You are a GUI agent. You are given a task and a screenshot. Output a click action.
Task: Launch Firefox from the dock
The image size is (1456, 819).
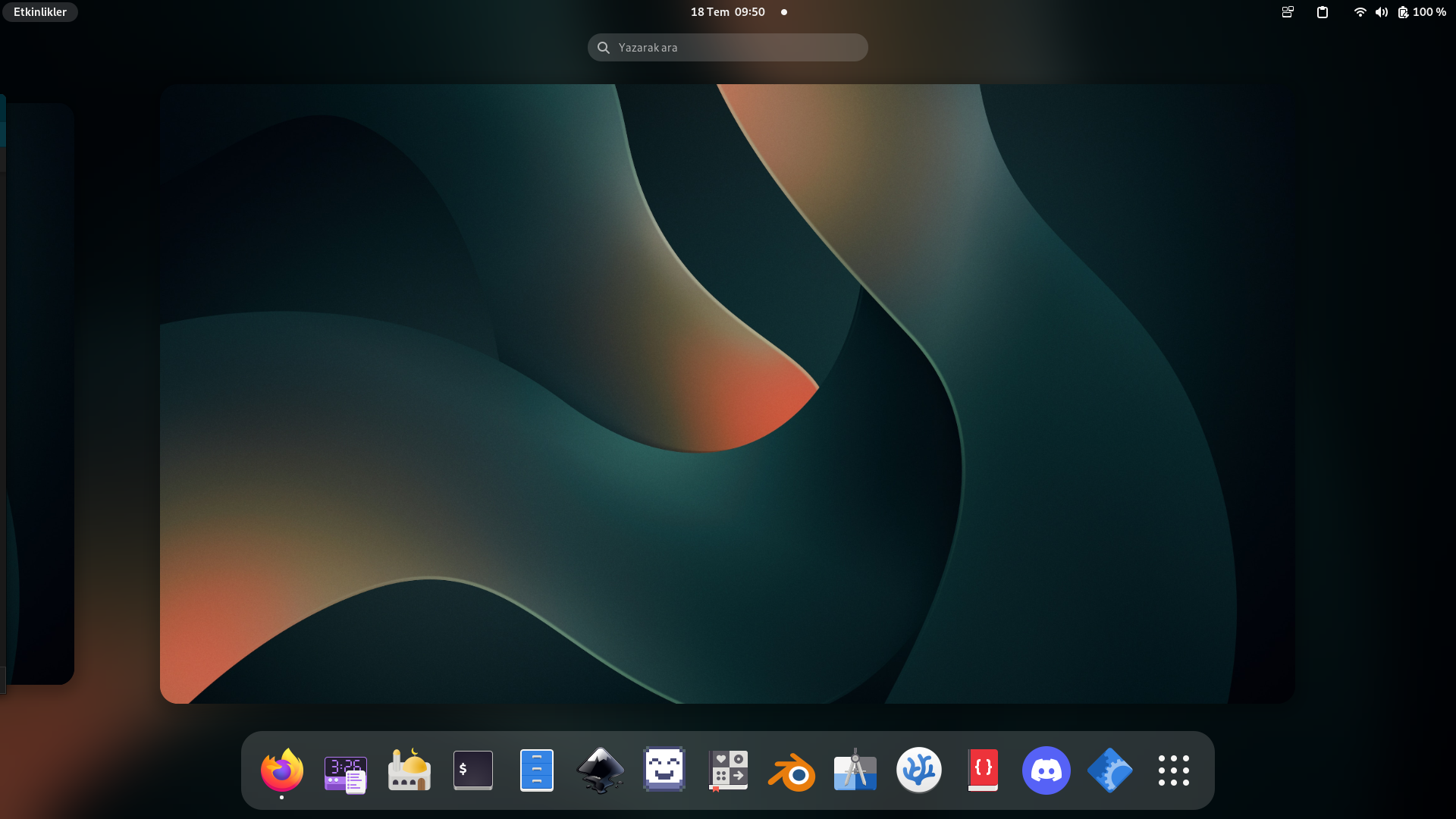coord(282,770)
